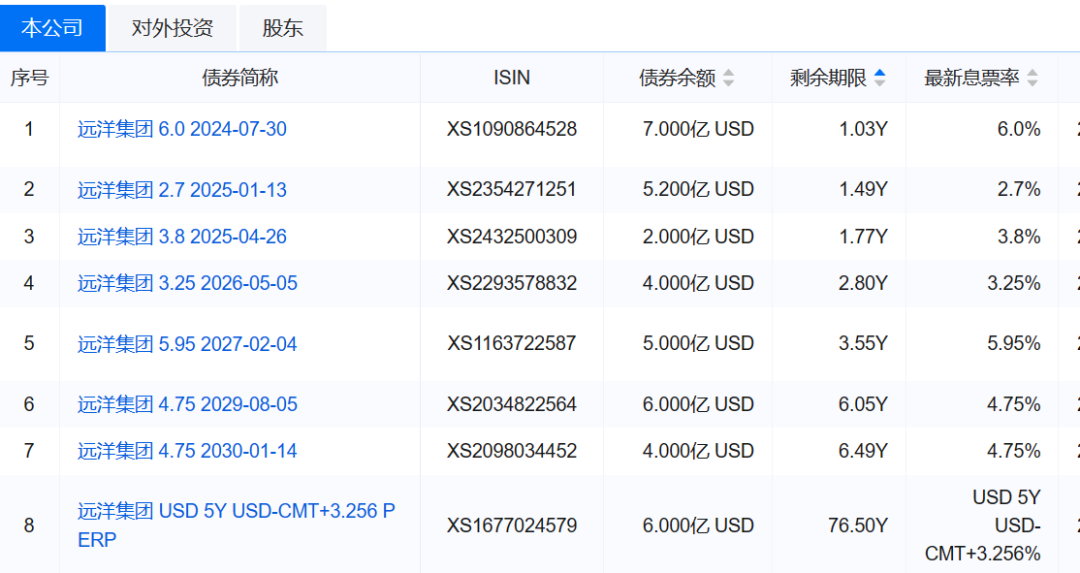Click remaining term 1.77Y
This screenshot has height=573, width=1080.
pos(863,236)
